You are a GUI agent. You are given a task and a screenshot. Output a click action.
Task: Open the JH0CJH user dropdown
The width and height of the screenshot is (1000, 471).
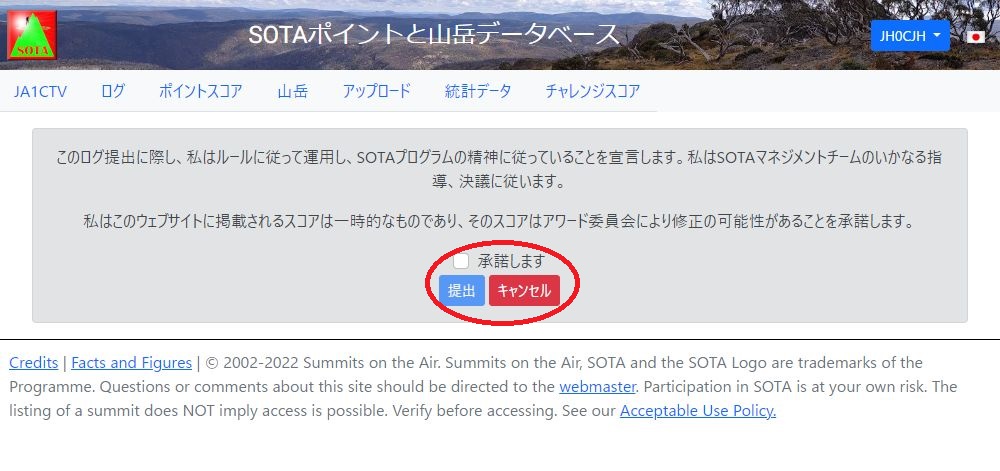coord(910,36)
